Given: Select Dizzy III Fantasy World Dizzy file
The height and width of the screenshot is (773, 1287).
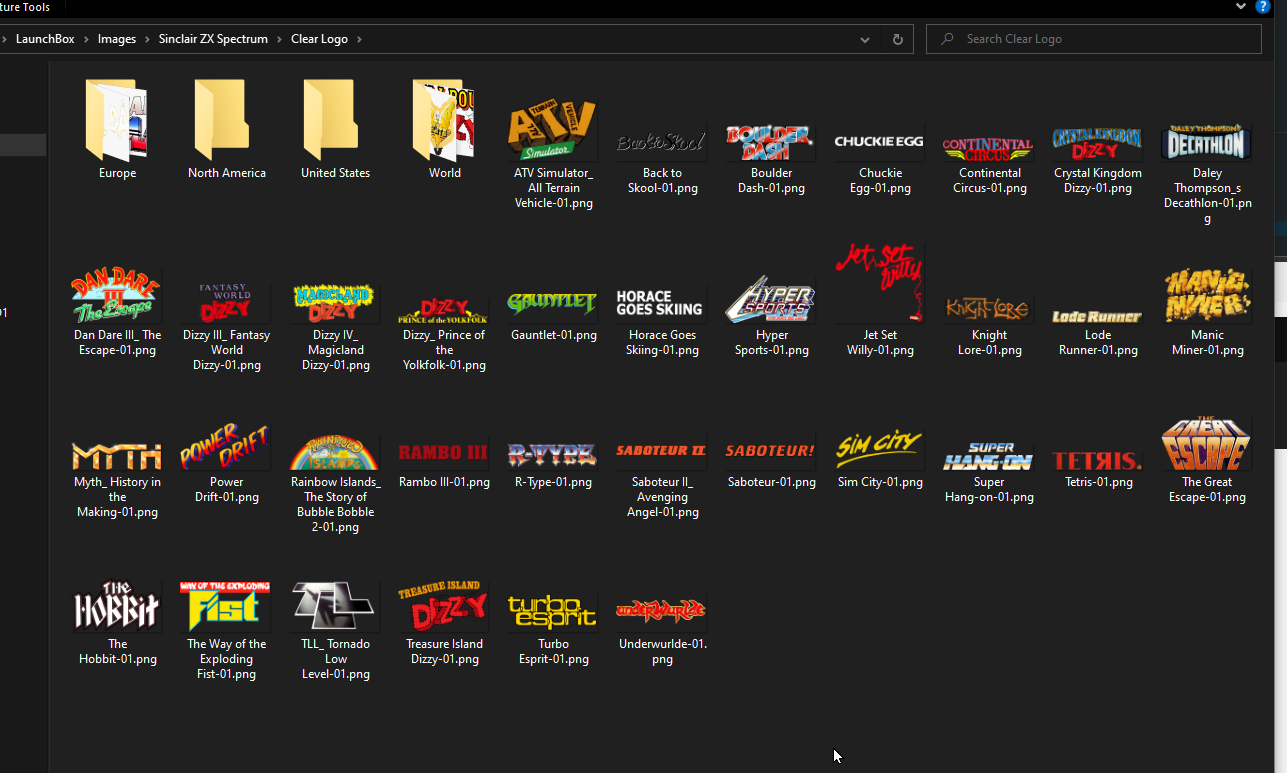Looking at the screenshot, I should [227, 327].
